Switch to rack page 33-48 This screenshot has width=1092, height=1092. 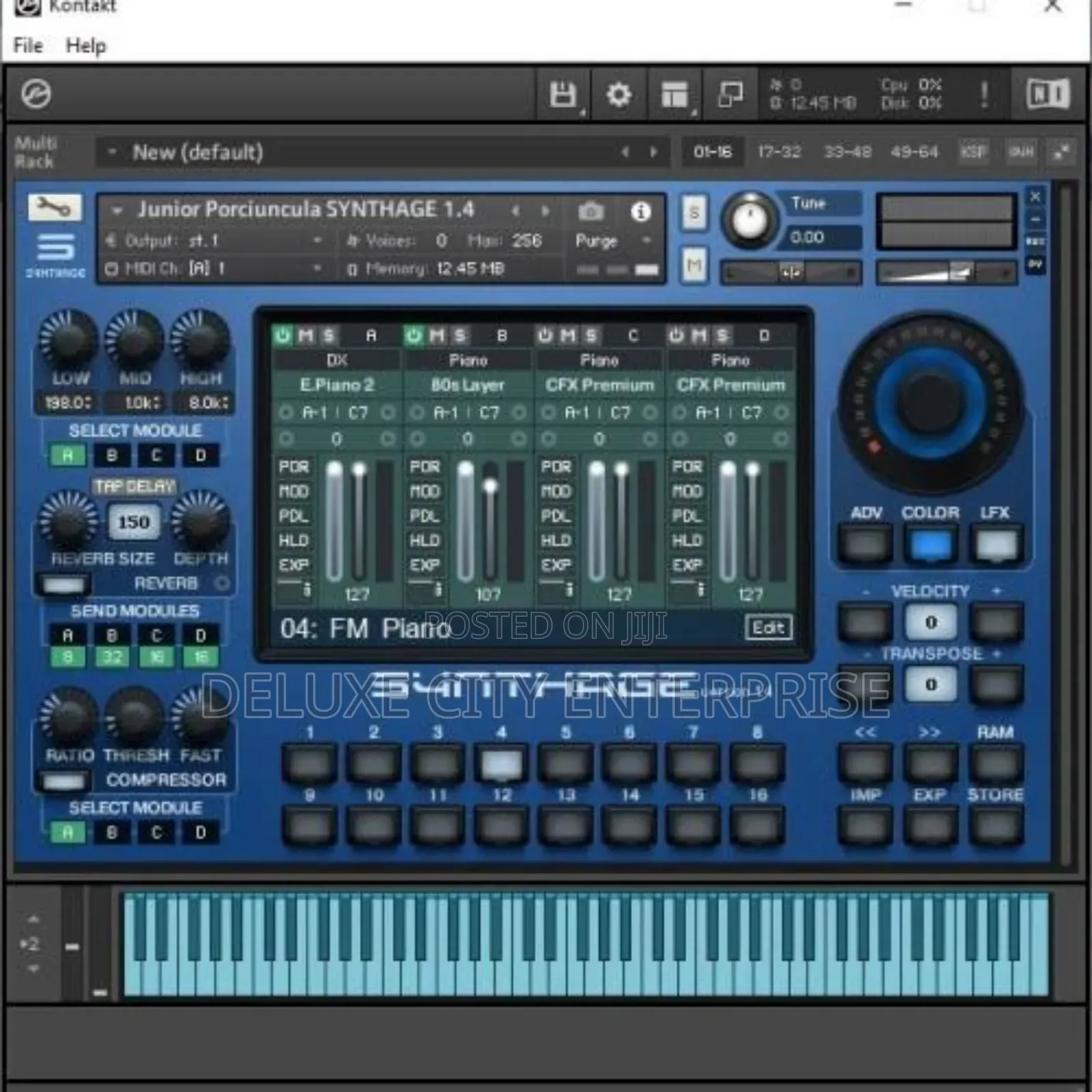pyautogui.click(x=847, y=152)
